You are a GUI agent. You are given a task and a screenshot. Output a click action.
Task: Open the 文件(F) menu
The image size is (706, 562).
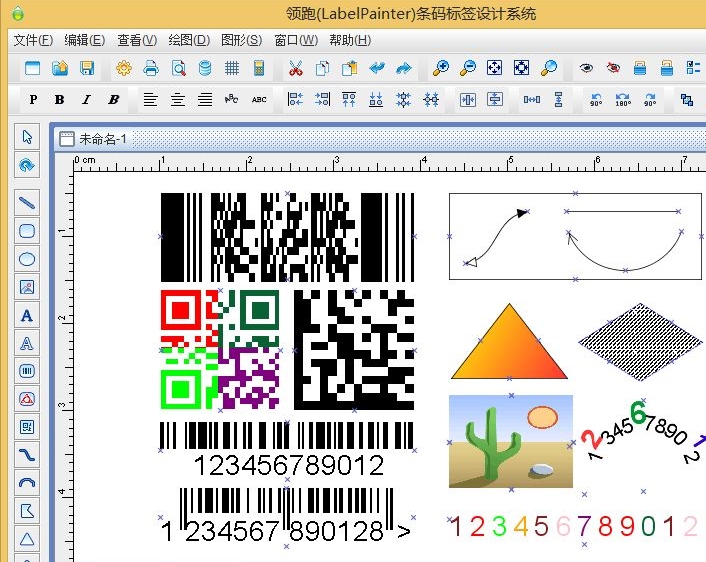pyautogui.click(x=33, y=40)
